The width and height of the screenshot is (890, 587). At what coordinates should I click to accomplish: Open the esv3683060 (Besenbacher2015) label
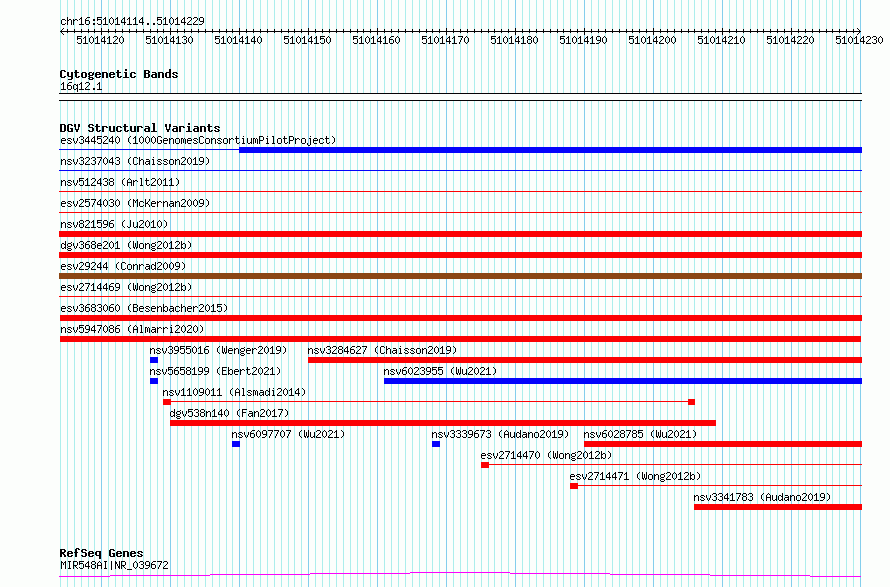coord(144,308)
